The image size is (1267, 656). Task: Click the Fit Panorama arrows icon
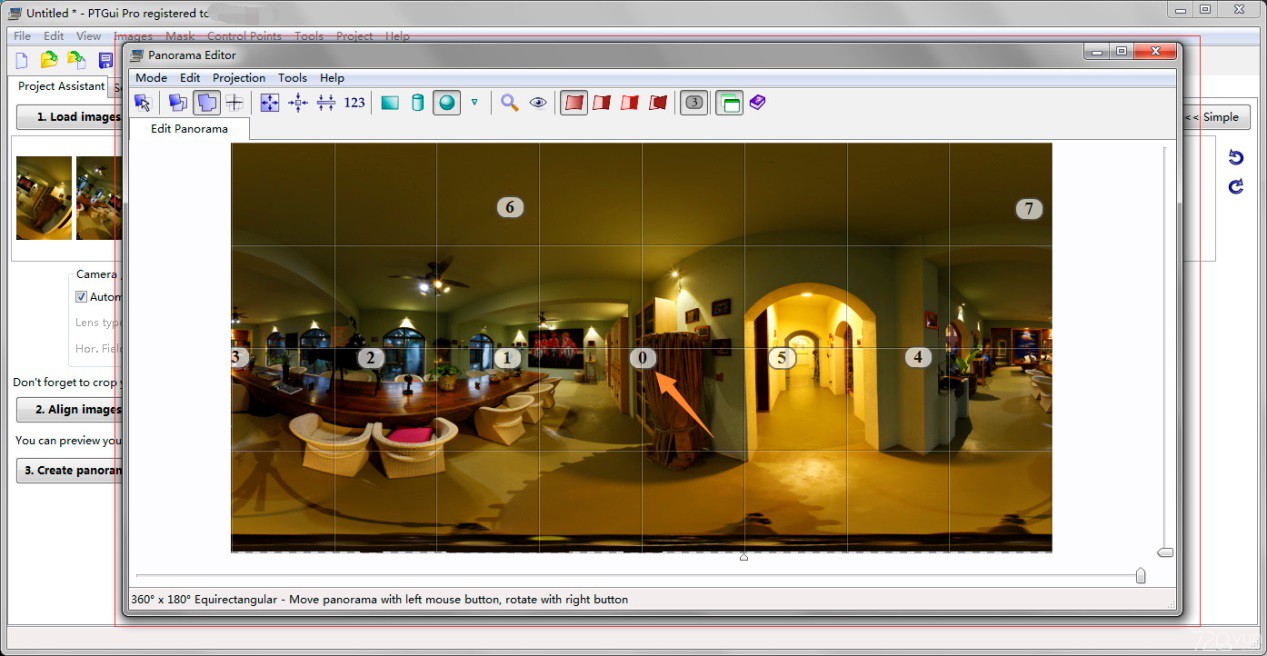(268, 102)
